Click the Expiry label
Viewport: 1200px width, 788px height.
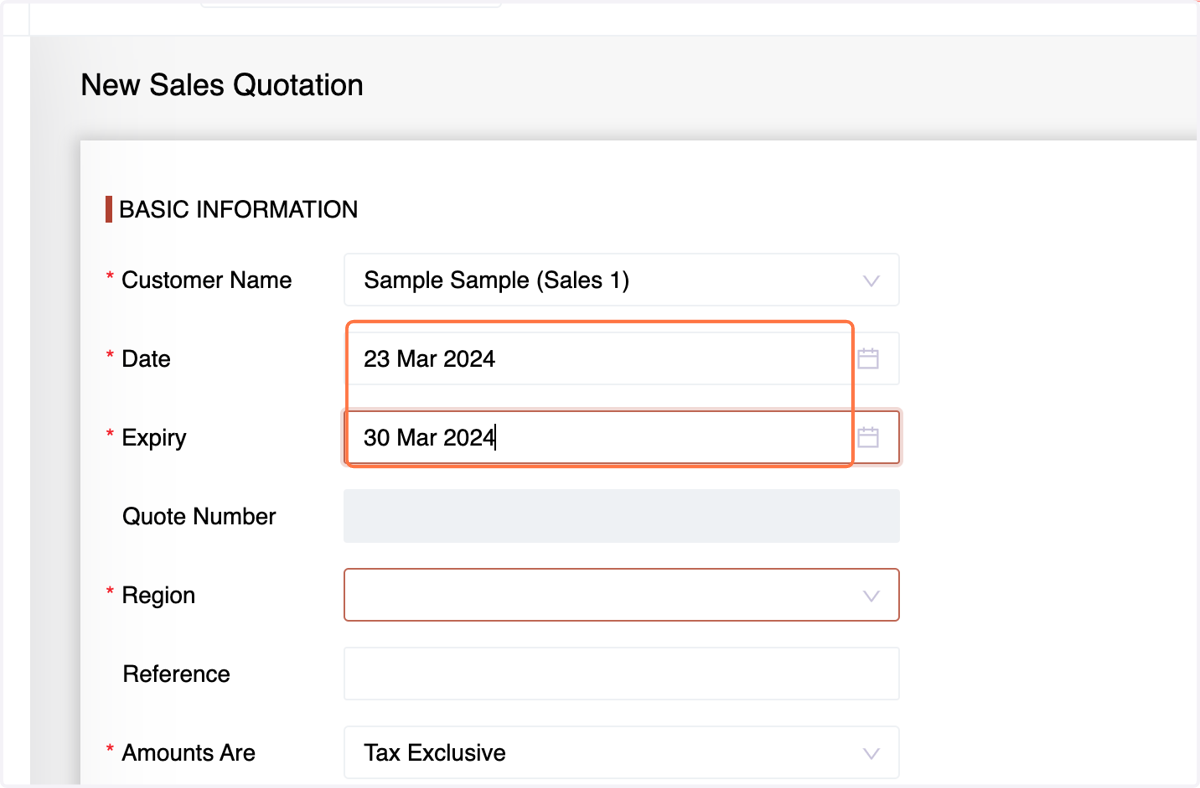tap(154, 438)
